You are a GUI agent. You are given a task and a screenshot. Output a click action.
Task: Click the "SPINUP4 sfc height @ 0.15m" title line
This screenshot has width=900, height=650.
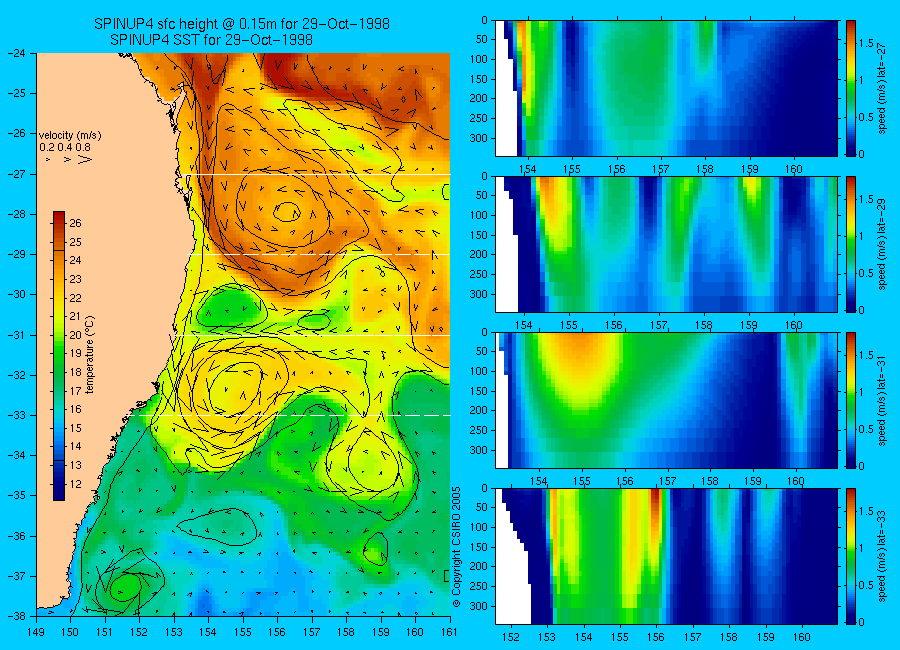point(242,24)
